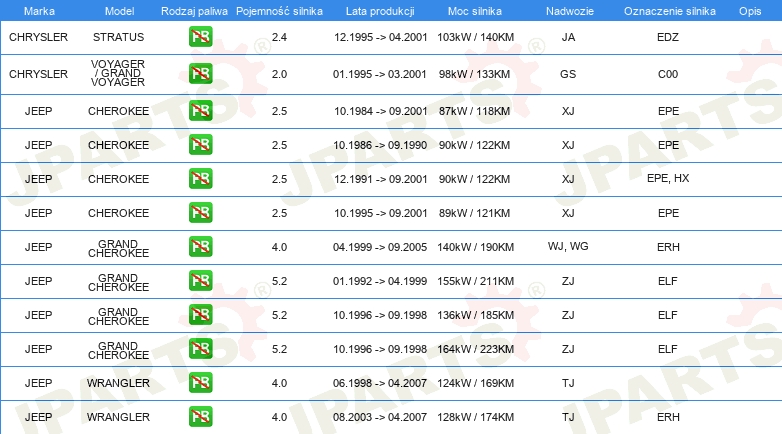The height and width of the screenshot is (434, 782).
Task: Click the 98kW / 133KM power cell
Action: (474, 74)
